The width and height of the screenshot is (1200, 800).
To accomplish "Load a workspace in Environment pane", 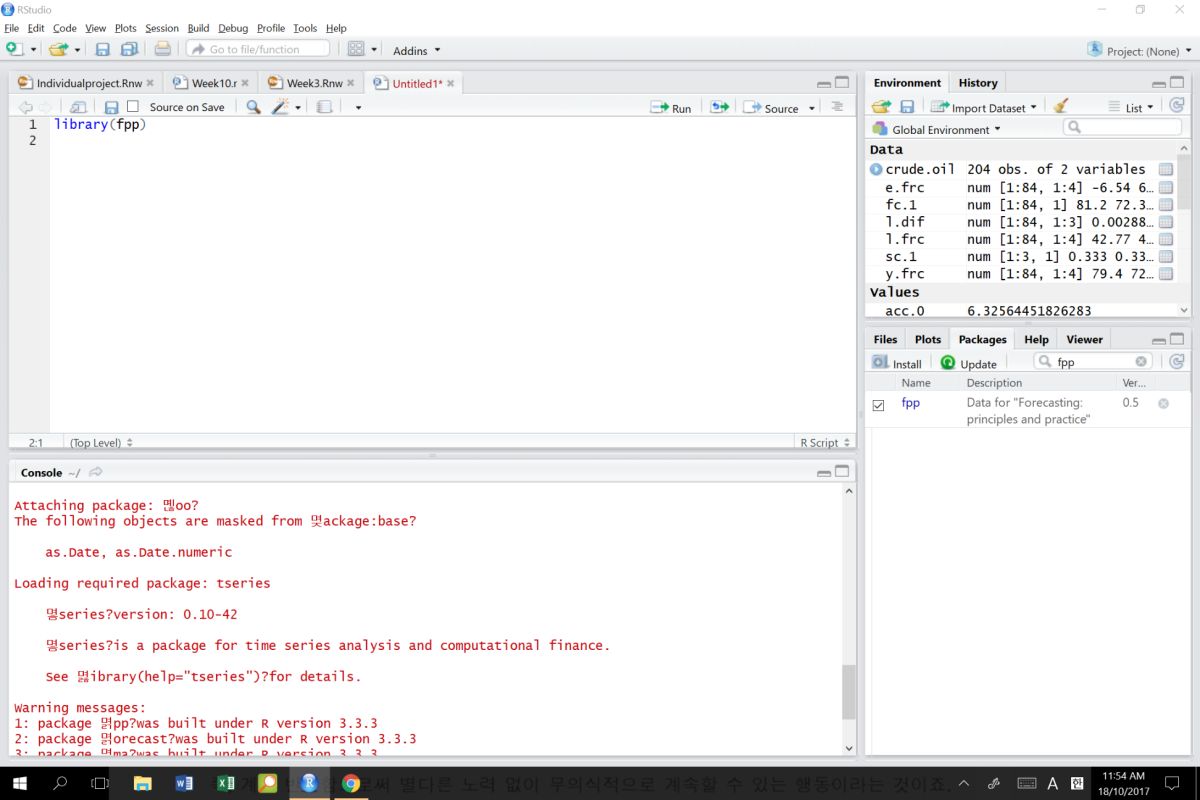I will click(881, 106).
